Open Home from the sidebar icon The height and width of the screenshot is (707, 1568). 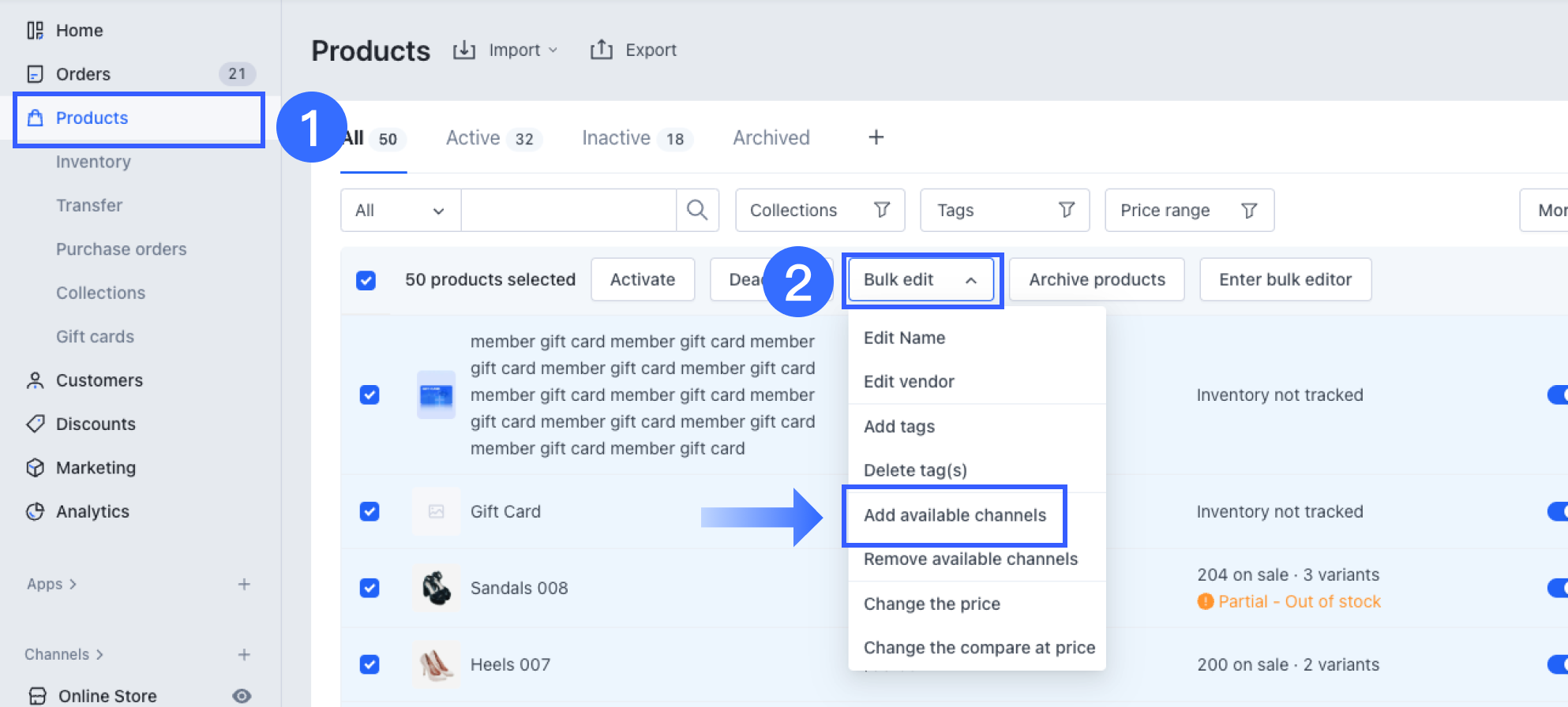(35, 31)
